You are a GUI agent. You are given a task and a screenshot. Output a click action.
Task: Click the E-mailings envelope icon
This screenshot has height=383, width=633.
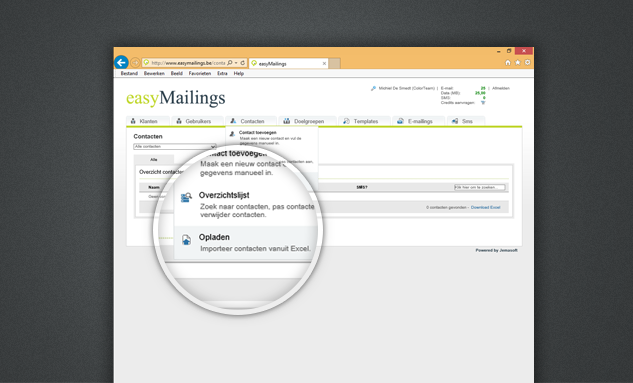400,121
